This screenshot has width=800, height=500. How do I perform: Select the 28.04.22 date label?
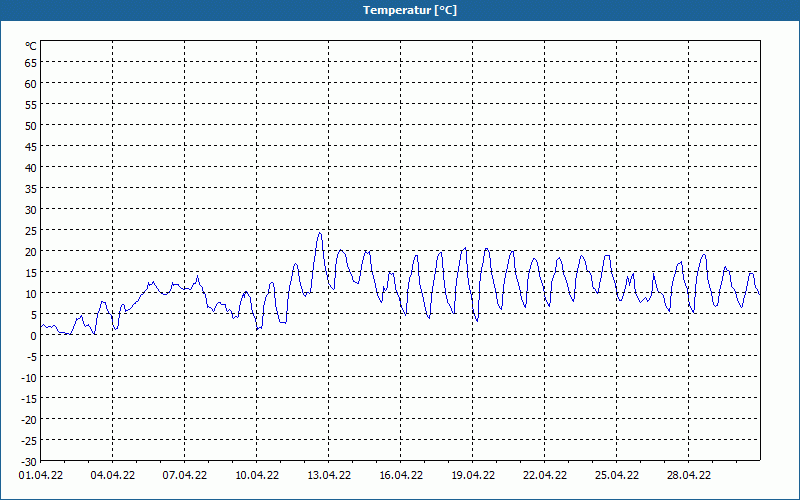pos(689,476)
